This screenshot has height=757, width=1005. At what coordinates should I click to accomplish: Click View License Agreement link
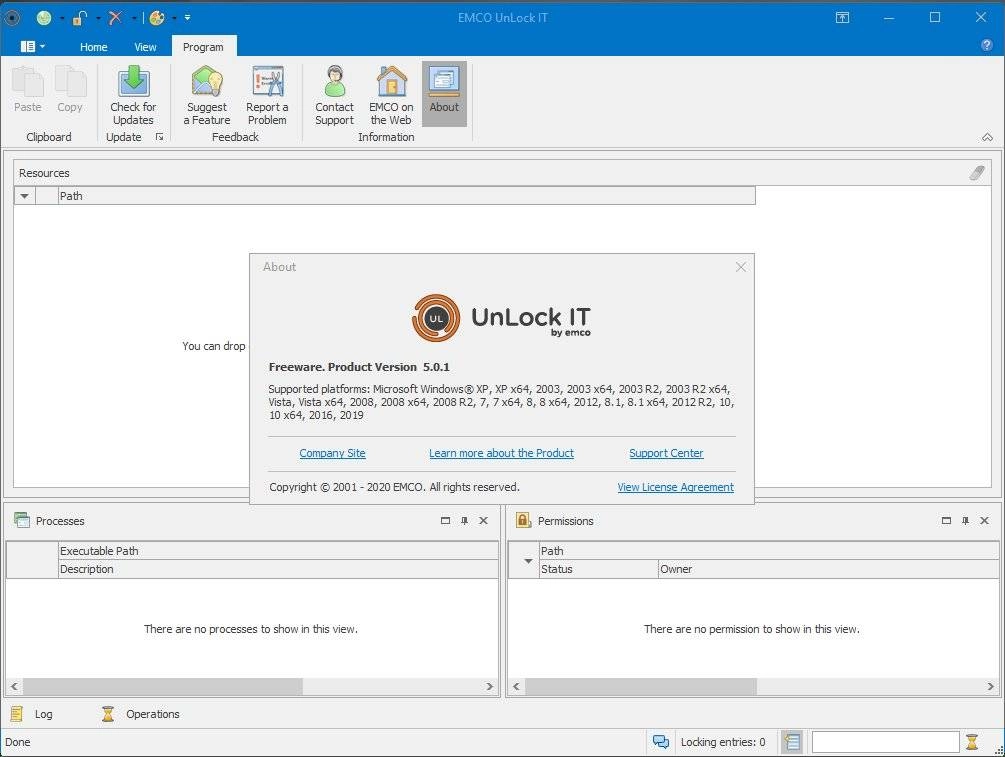tap(676, 487)
